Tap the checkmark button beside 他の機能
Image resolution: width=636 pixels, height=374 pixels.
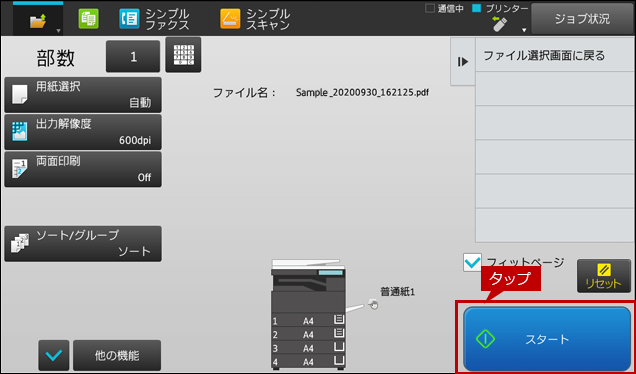[54, 355]
